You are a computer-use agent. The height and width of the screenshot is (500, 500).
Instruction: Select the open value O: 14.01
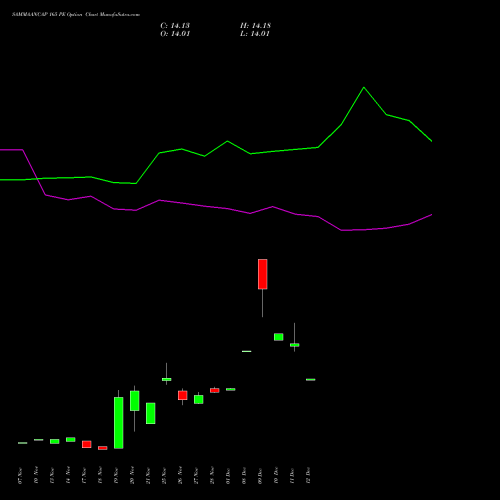175,34
